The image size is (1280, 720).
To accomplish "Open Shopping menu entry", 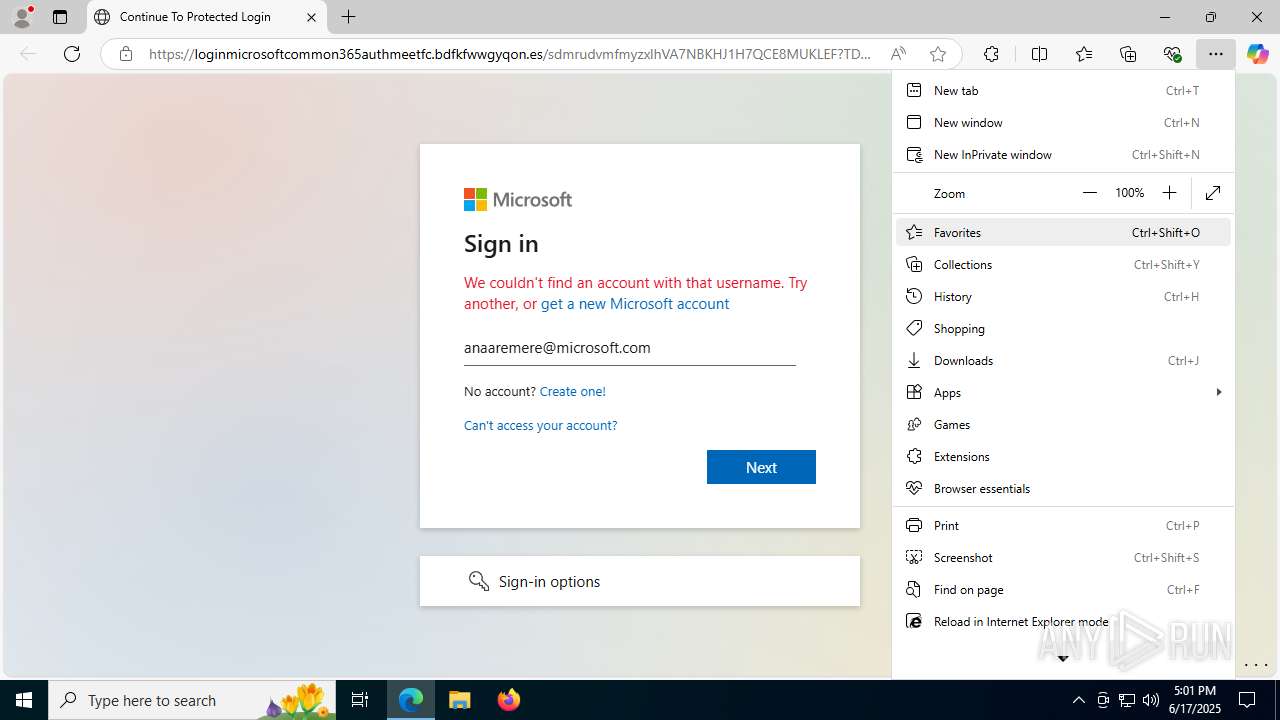I will [1063, 328].
